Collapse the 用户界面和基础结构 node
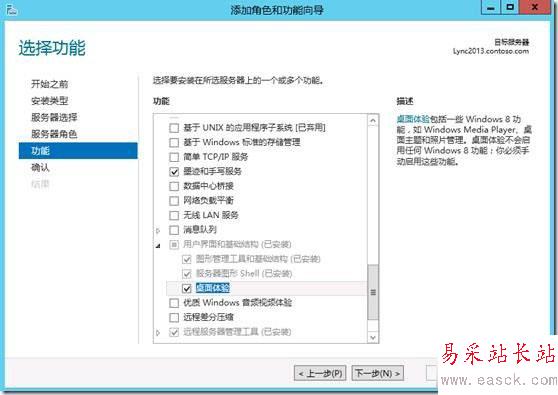 [158, 245]
